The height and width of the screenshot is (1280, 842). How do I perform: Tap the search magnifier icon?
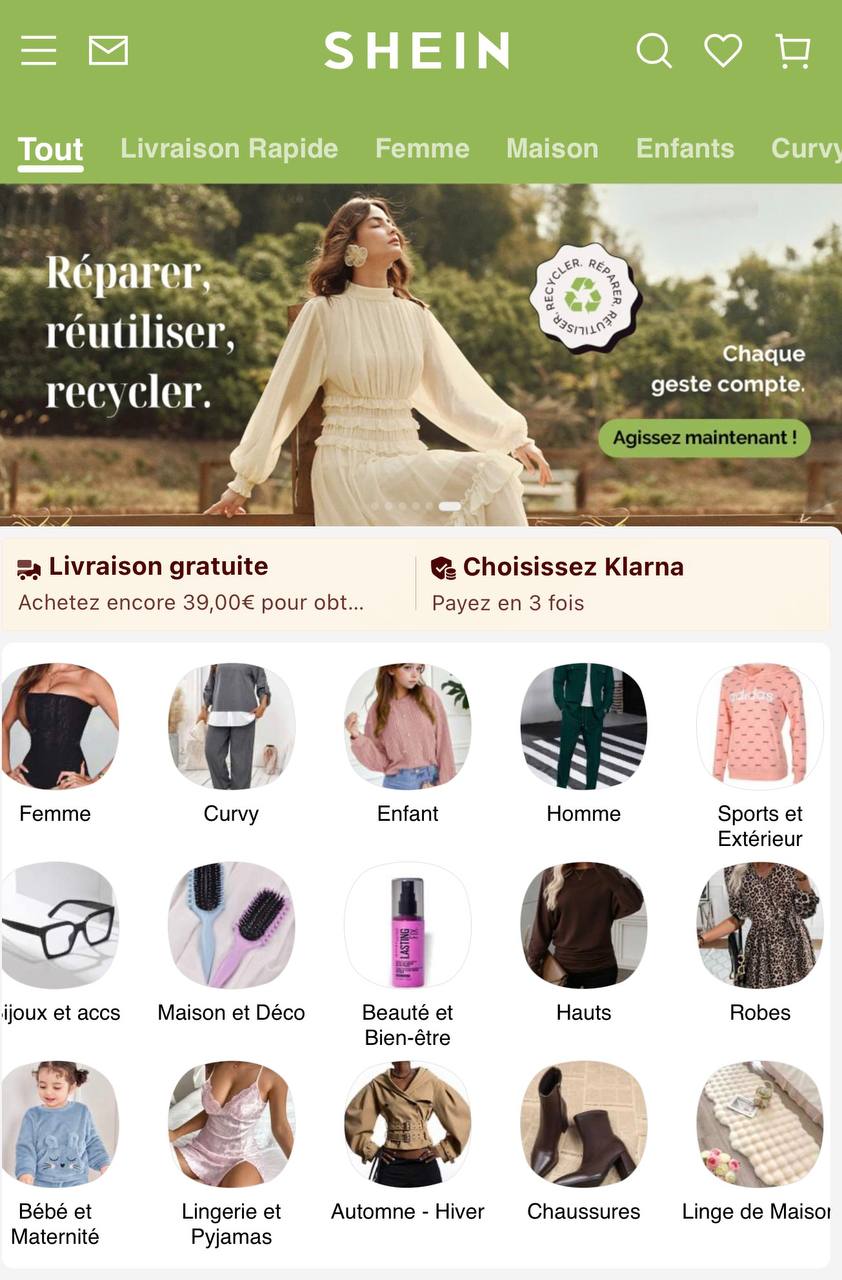coord(654,50)
